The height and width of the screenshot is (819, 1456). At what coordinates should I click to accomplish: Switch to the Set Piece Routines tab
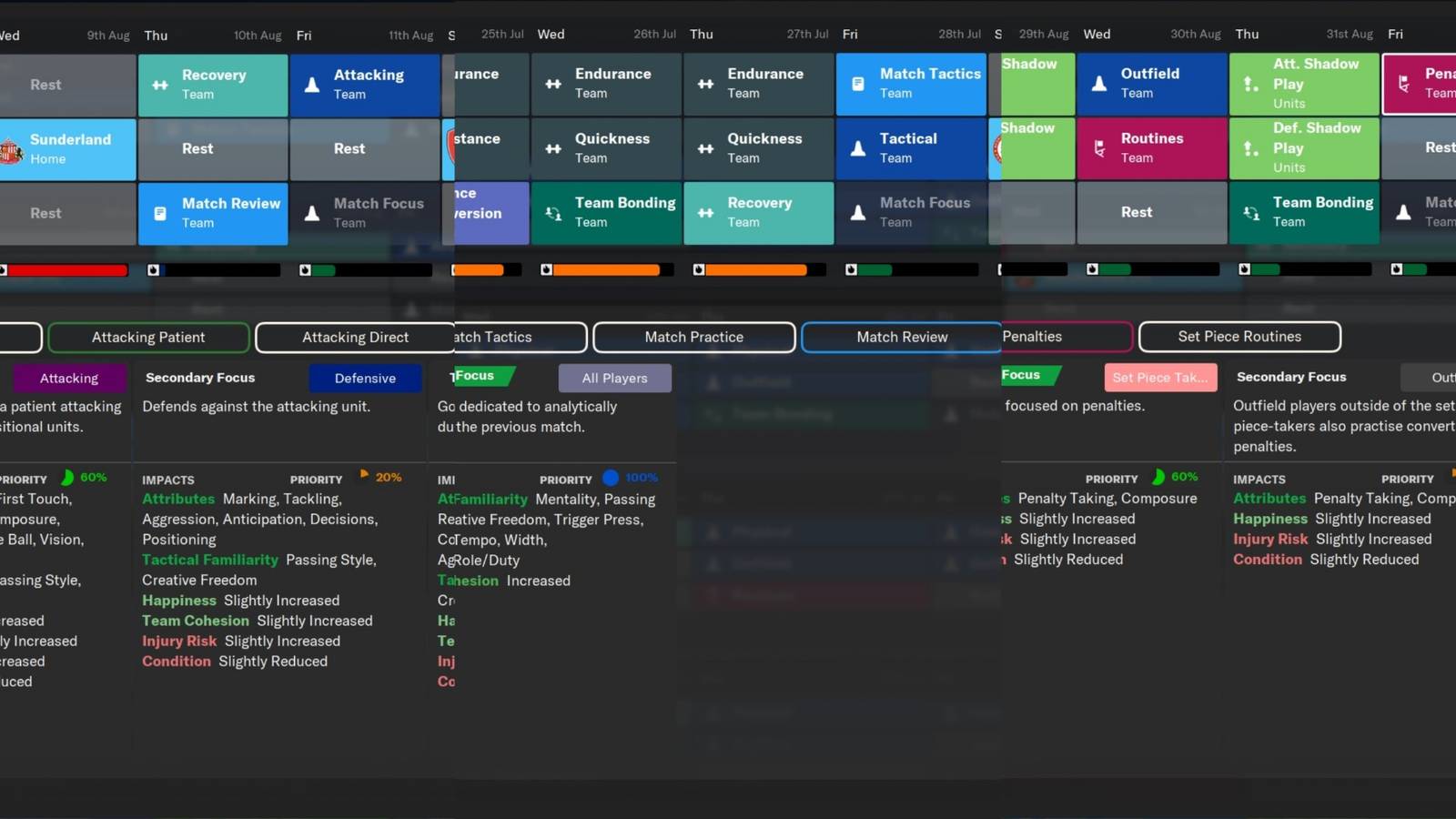[1239, 337]
